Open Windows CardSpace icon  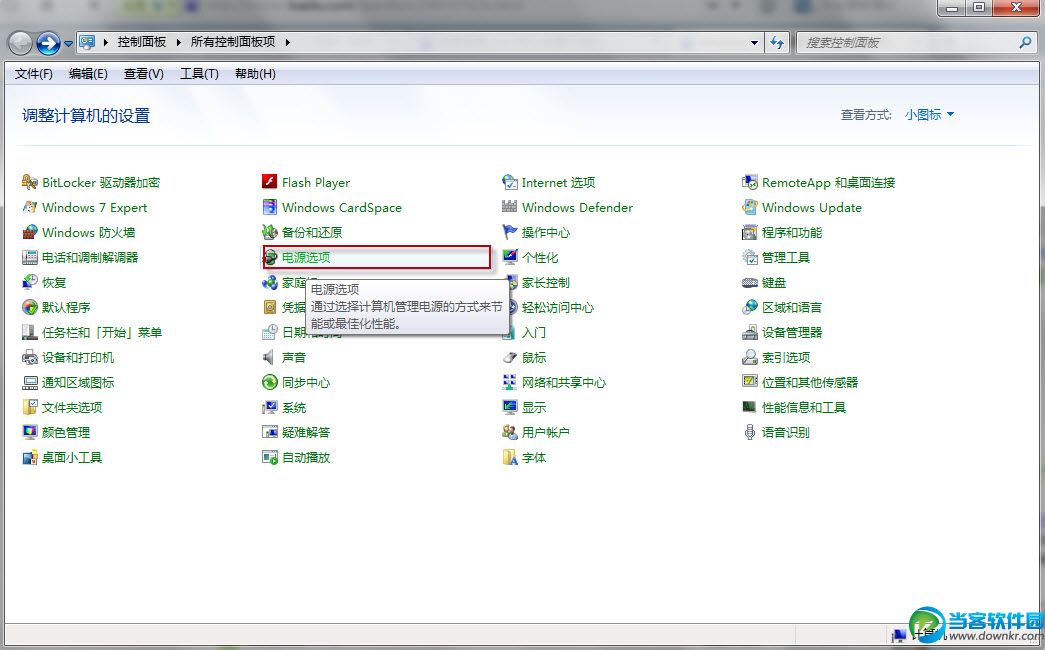click(x=269, y=207)
